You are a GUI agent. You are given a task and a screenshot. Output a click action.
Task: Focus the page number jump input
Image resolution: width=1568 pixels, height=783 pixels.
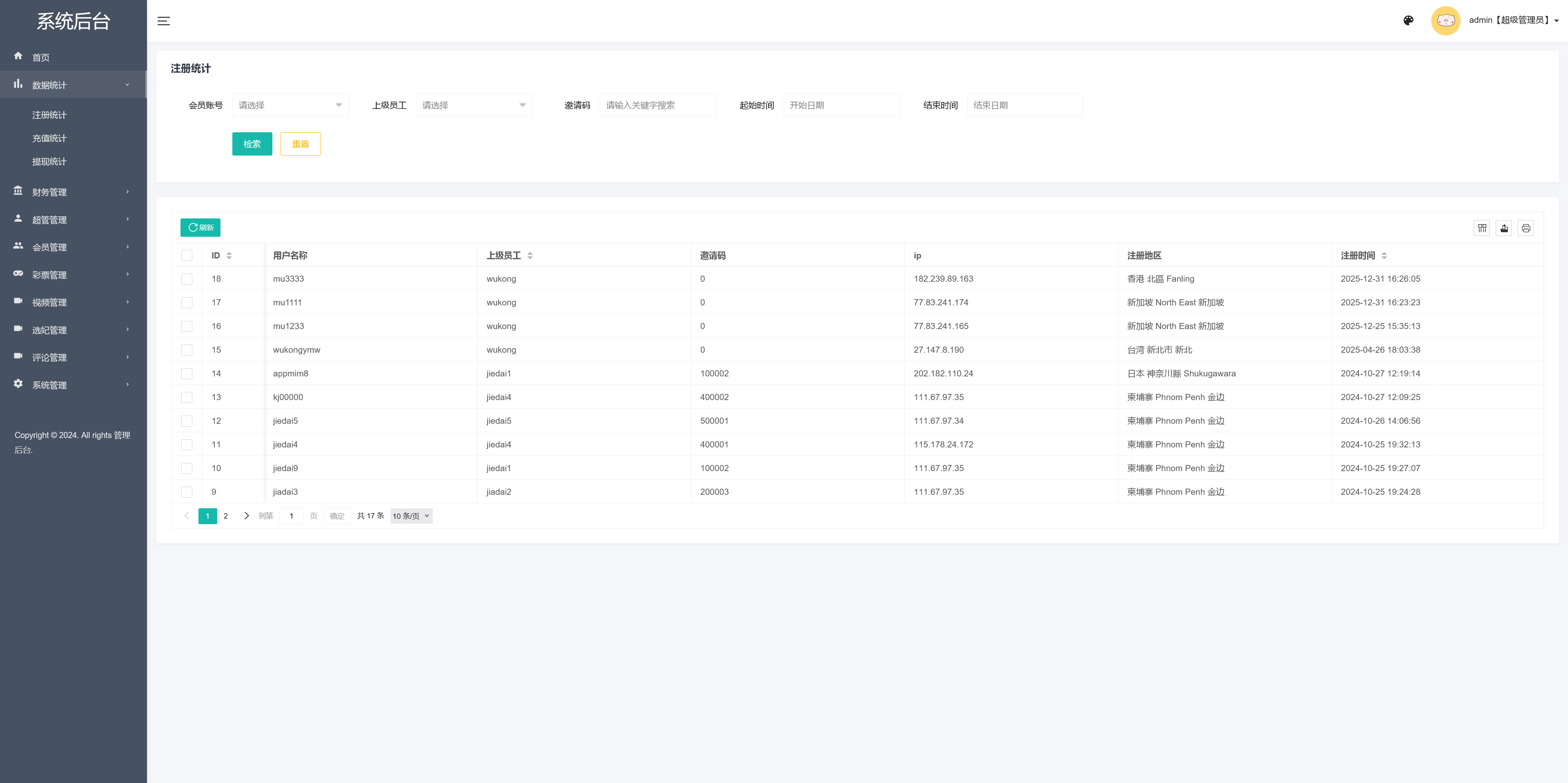pos(292,516)
